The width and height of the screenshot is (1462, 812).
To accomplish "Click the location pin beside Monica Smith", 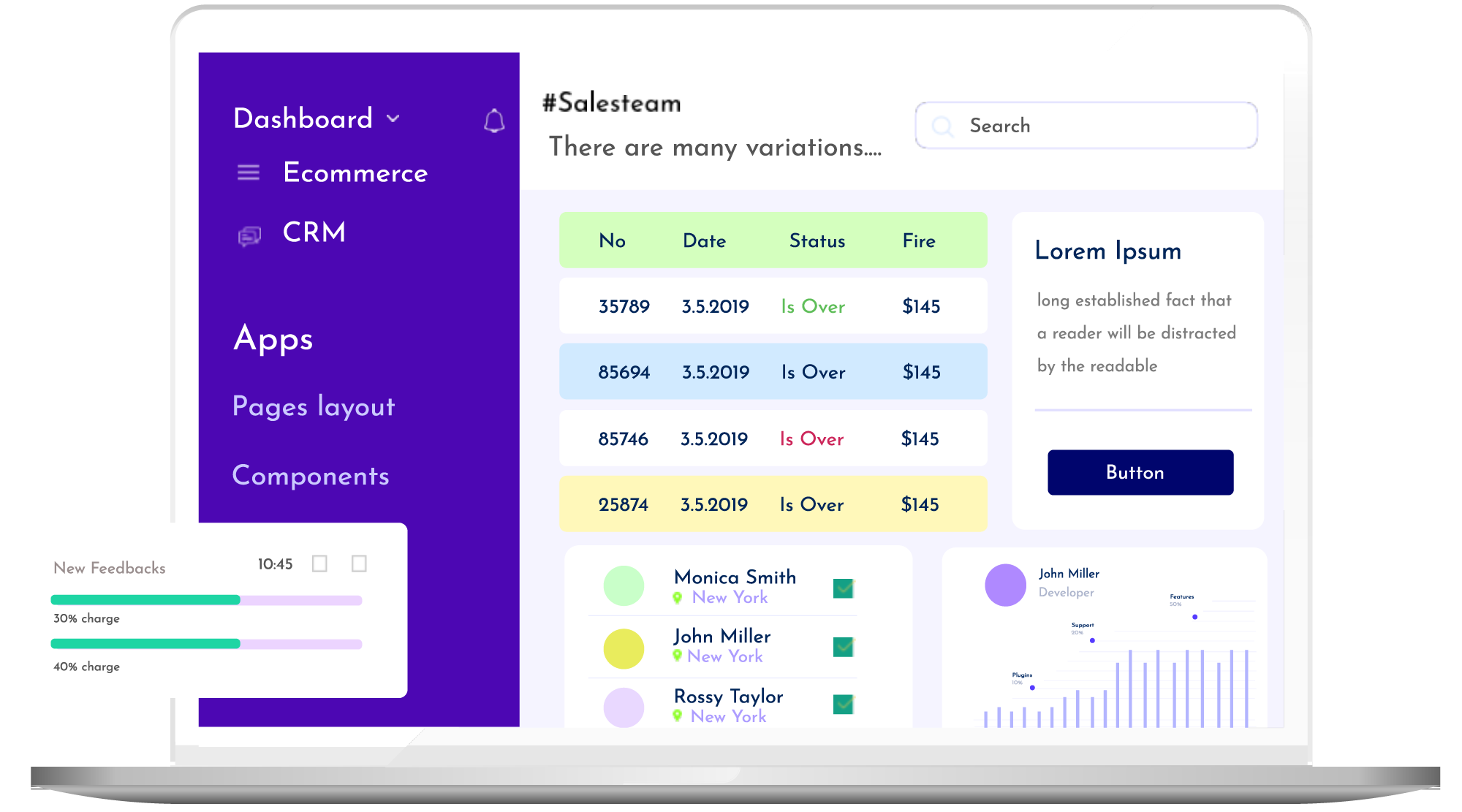I will pyautogui.click(x=677, y=597).
